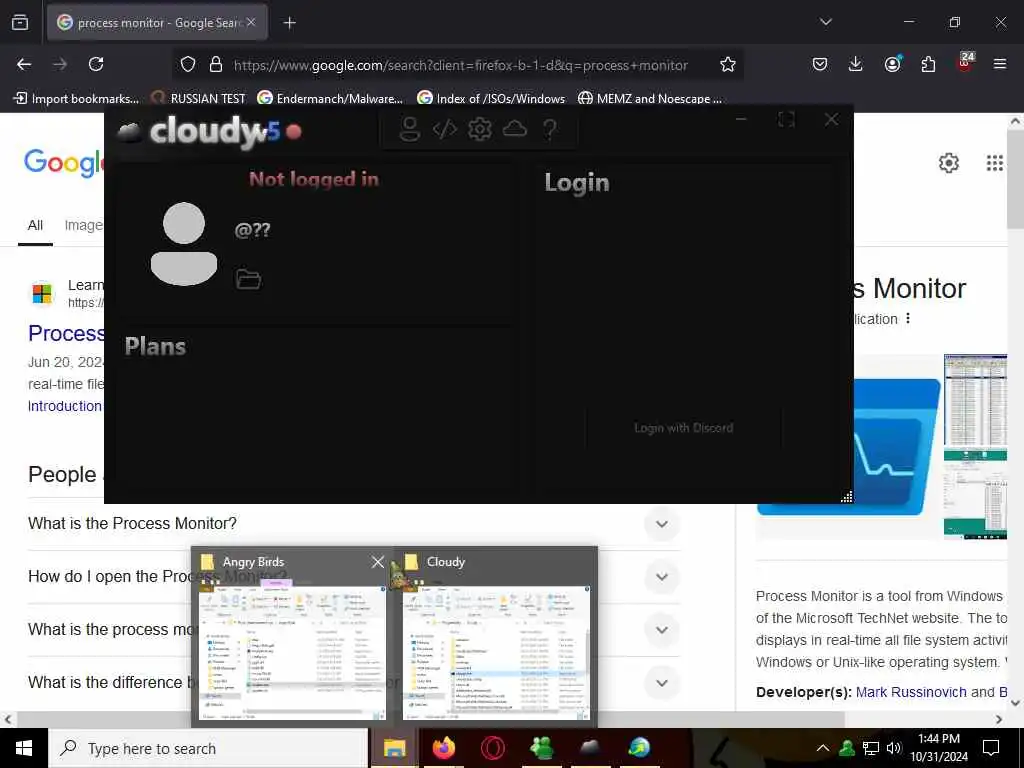Expand the list all tabs dropdown
This screenshot has width=1024, height=768.
click(x=825, y=22)
